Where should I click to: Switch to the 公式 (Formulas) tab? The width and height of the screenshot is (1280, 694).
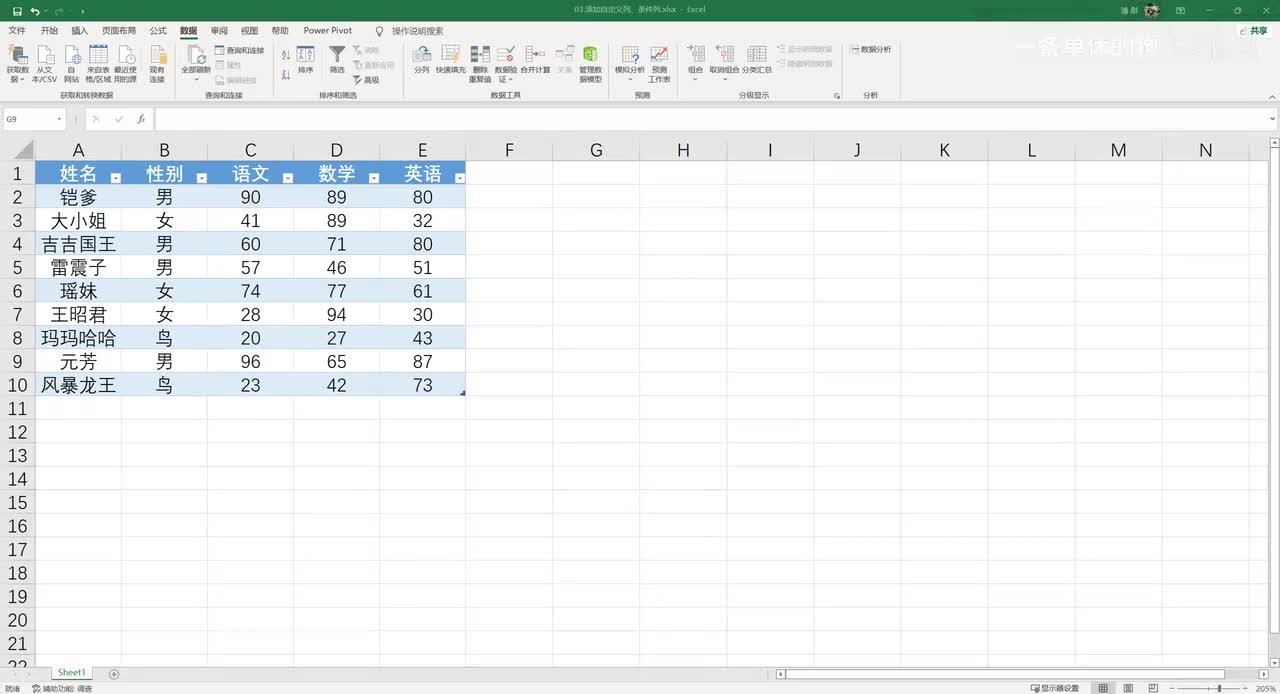[158, 31]
